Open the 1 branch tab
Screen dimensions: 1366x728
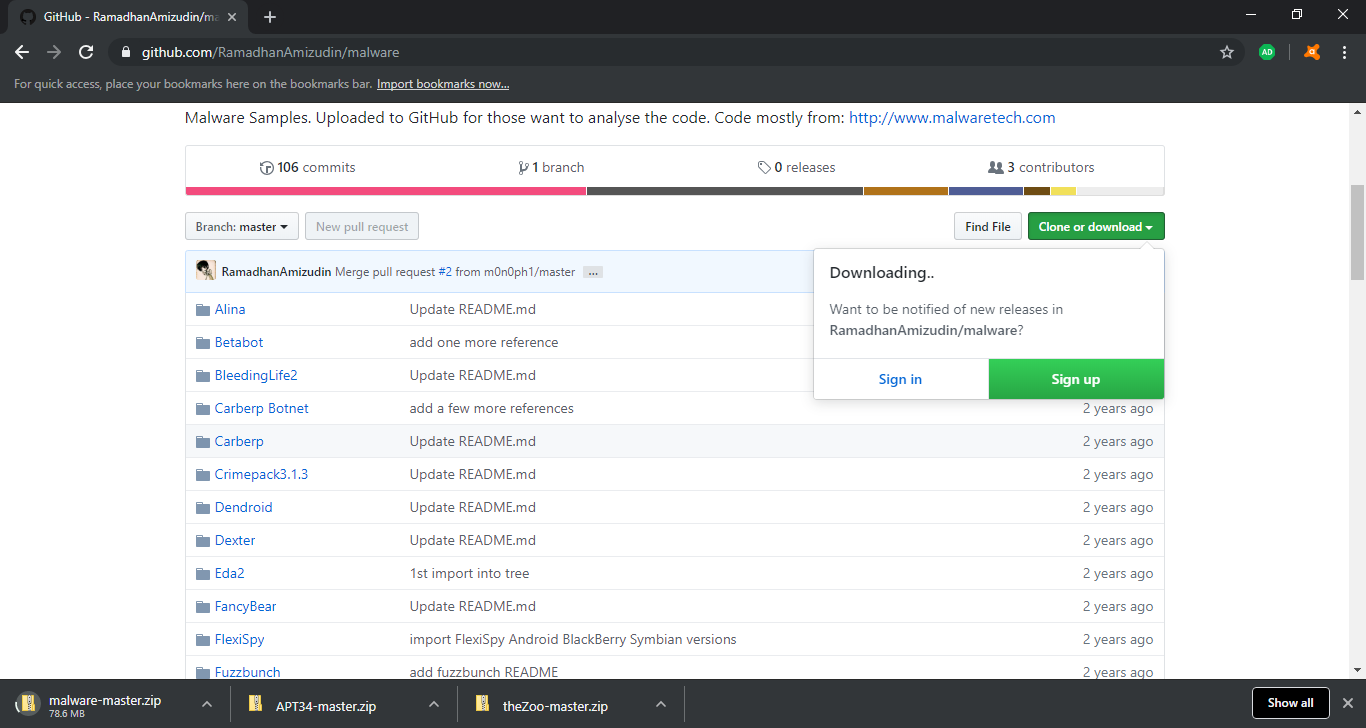coord(552,167)
